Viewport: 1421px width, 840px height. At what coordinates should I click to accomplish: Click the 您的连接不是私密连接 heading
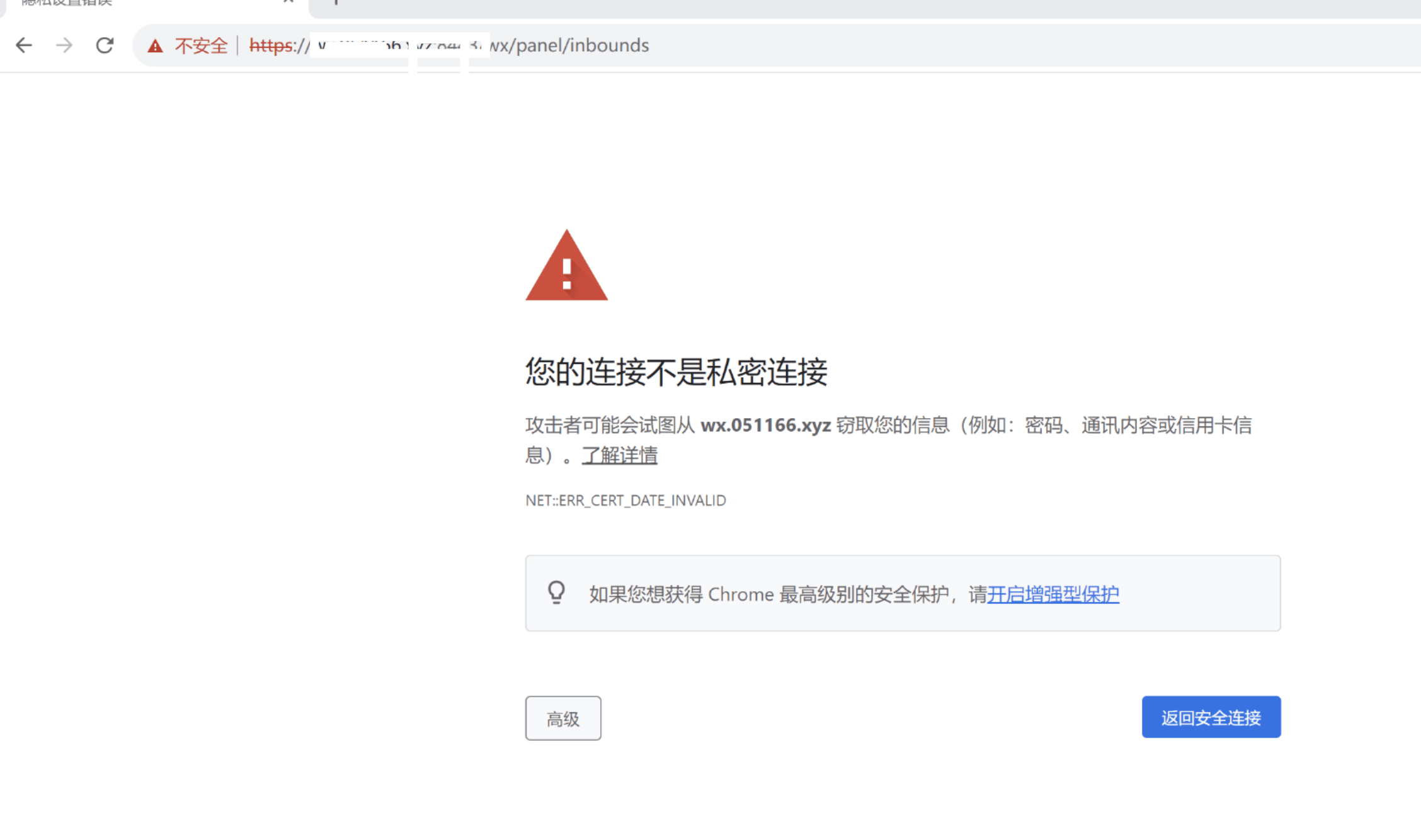(x=676, y=372)
